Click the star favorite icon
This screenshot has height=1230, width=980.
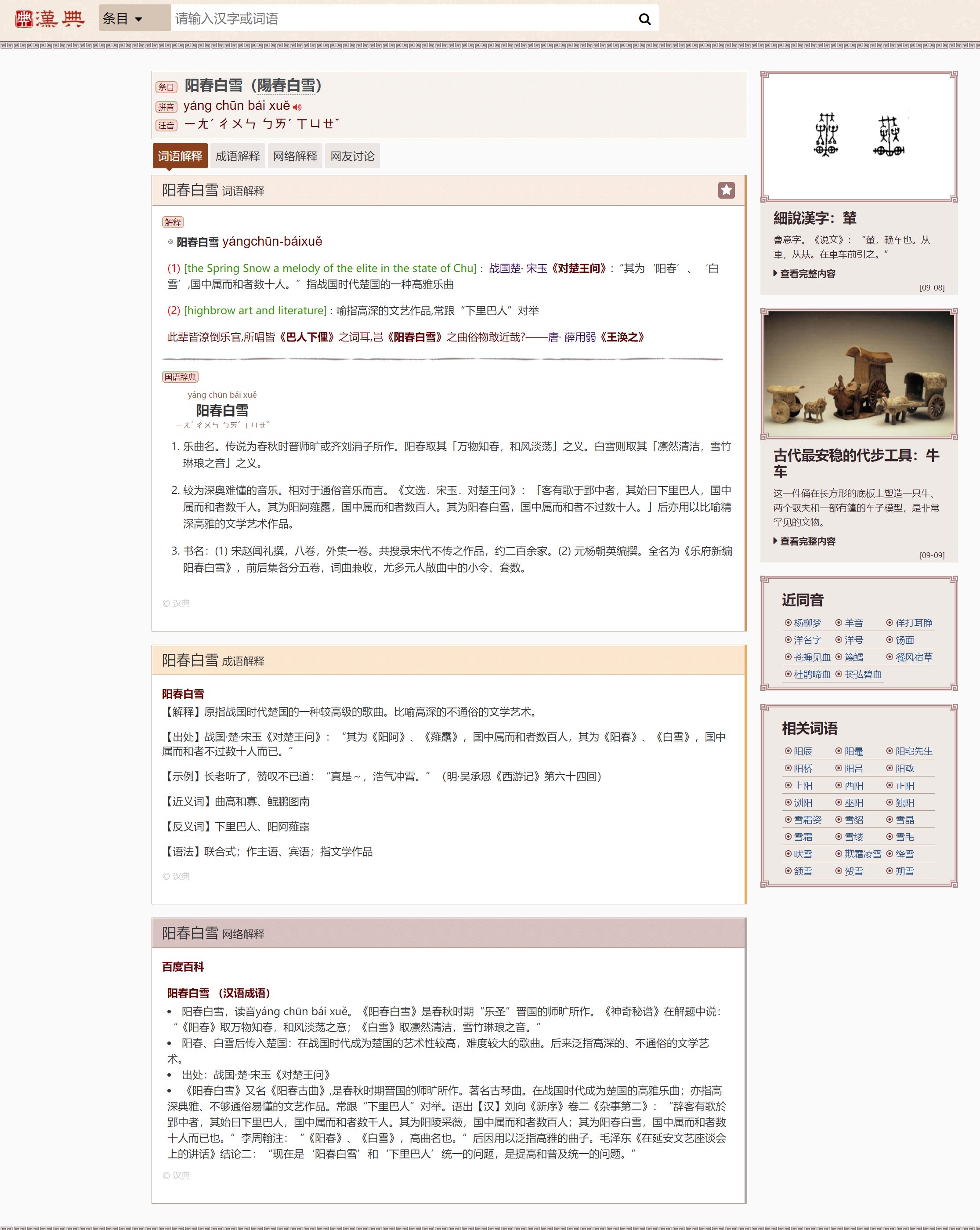[726, 190]
